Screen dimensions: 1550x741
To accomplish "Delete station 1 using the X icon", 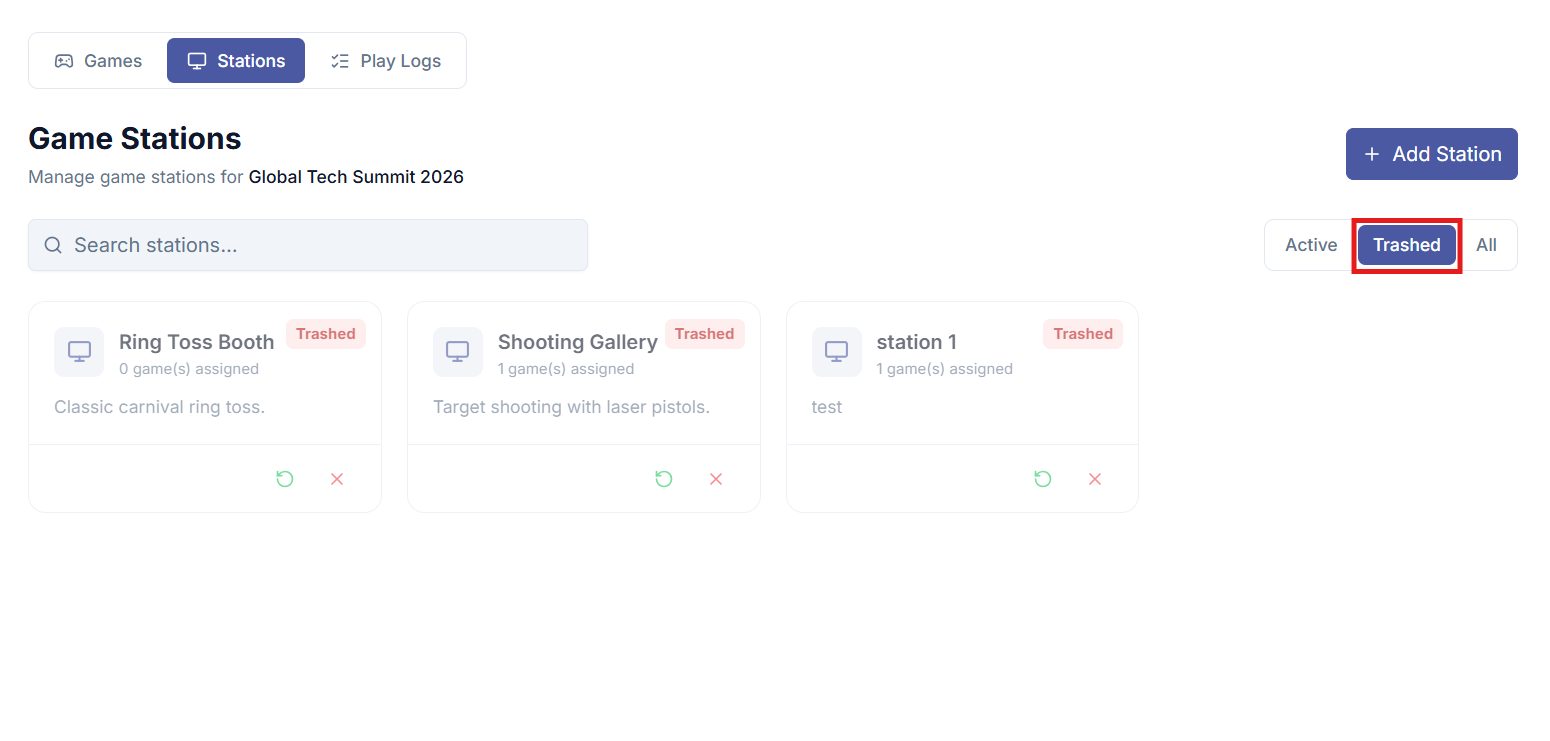I will (1095, 479).
